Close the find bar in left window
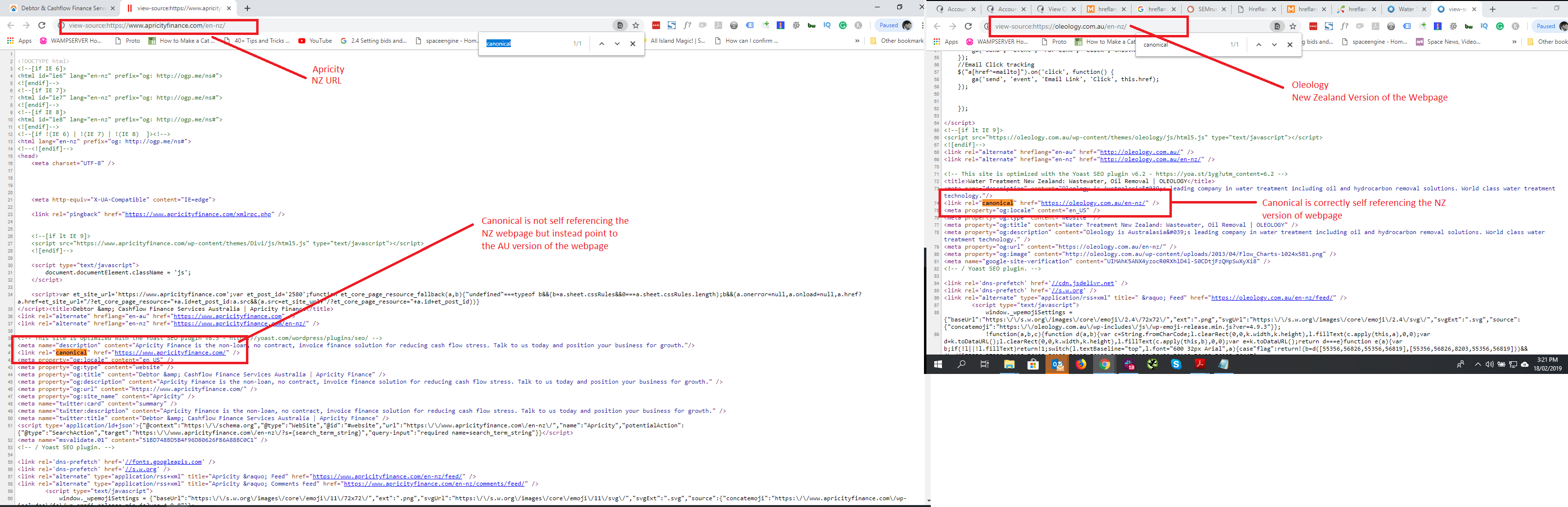 tap(632, 44)
